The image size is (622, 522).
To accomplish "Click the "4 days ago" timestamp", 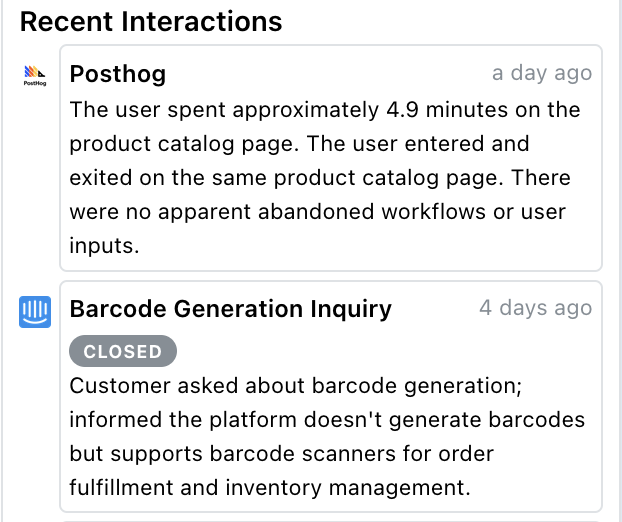I will tap(535, 309).
